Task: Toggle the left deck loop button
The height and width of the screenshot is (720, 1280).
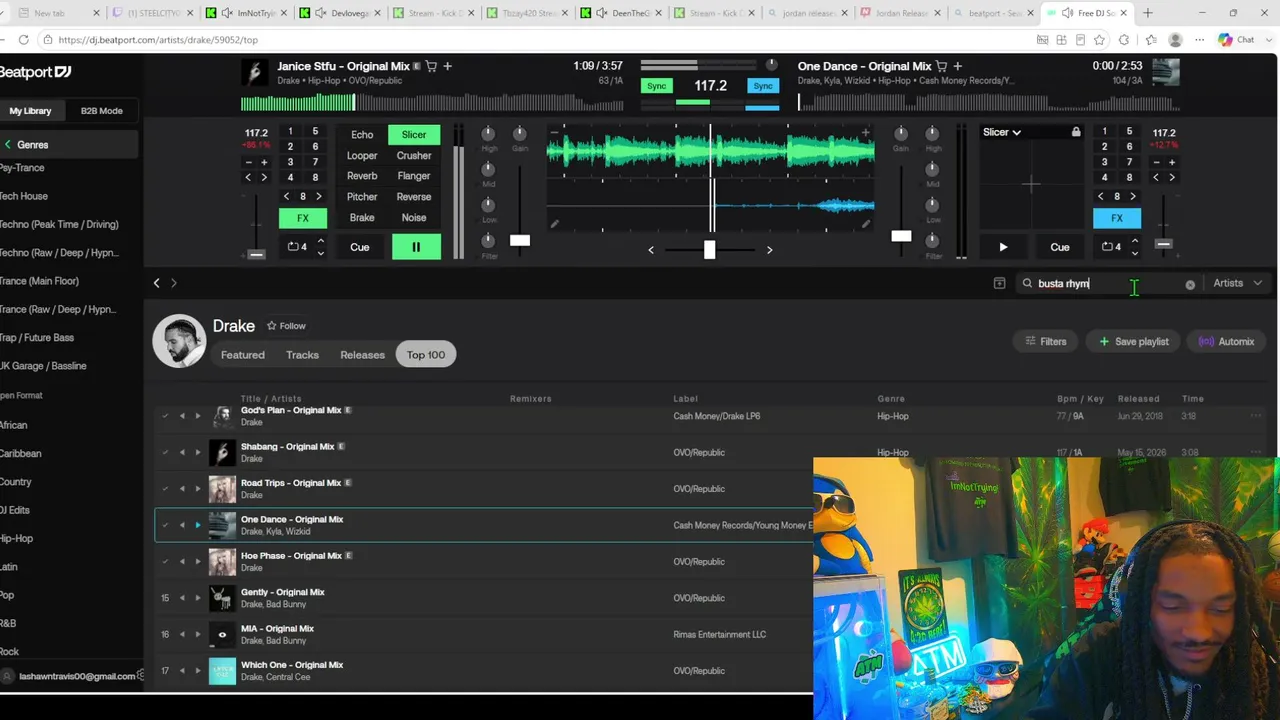Action: pos(298,247)
